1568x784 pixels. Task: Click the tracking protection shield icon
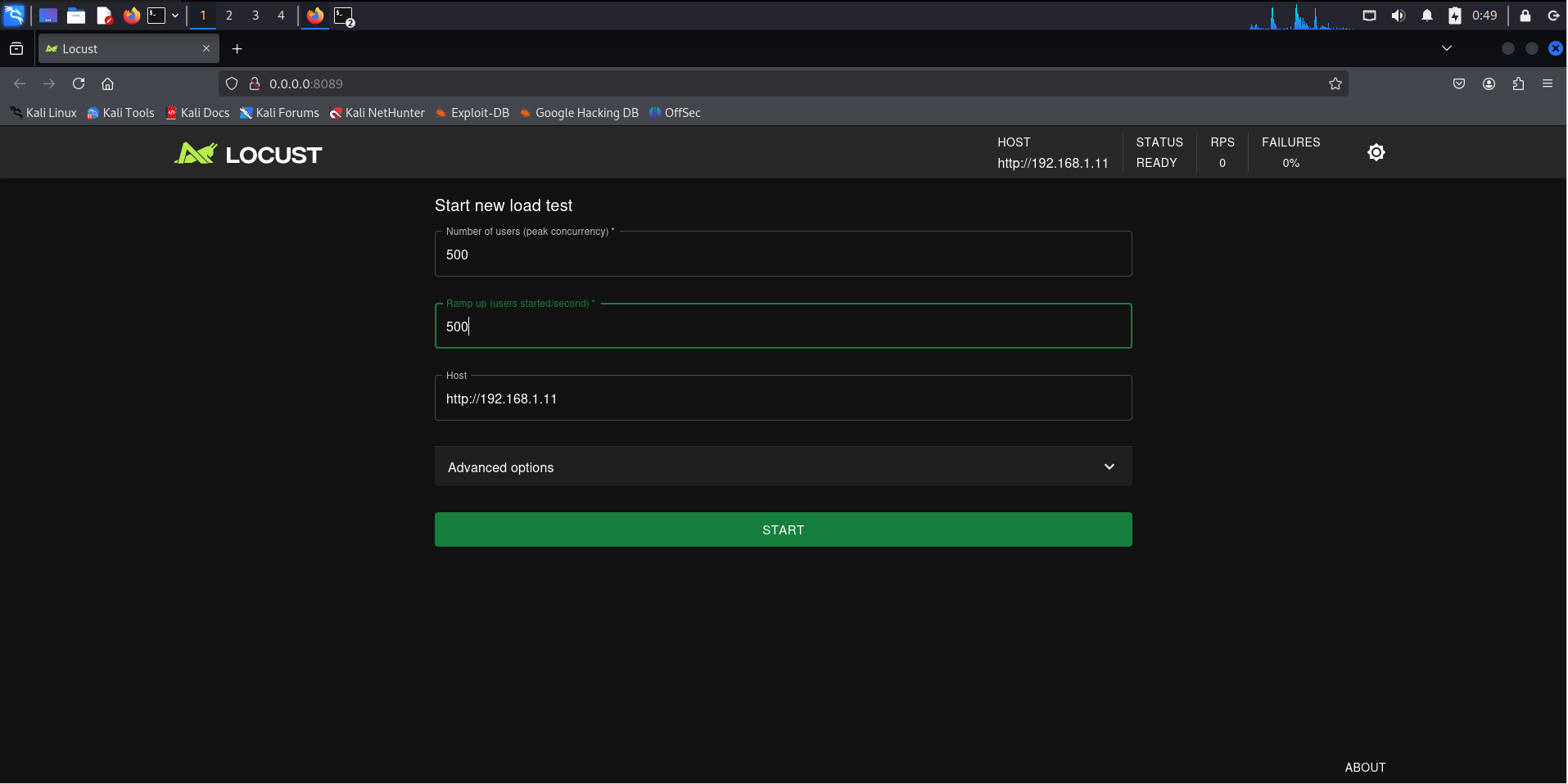232,83
